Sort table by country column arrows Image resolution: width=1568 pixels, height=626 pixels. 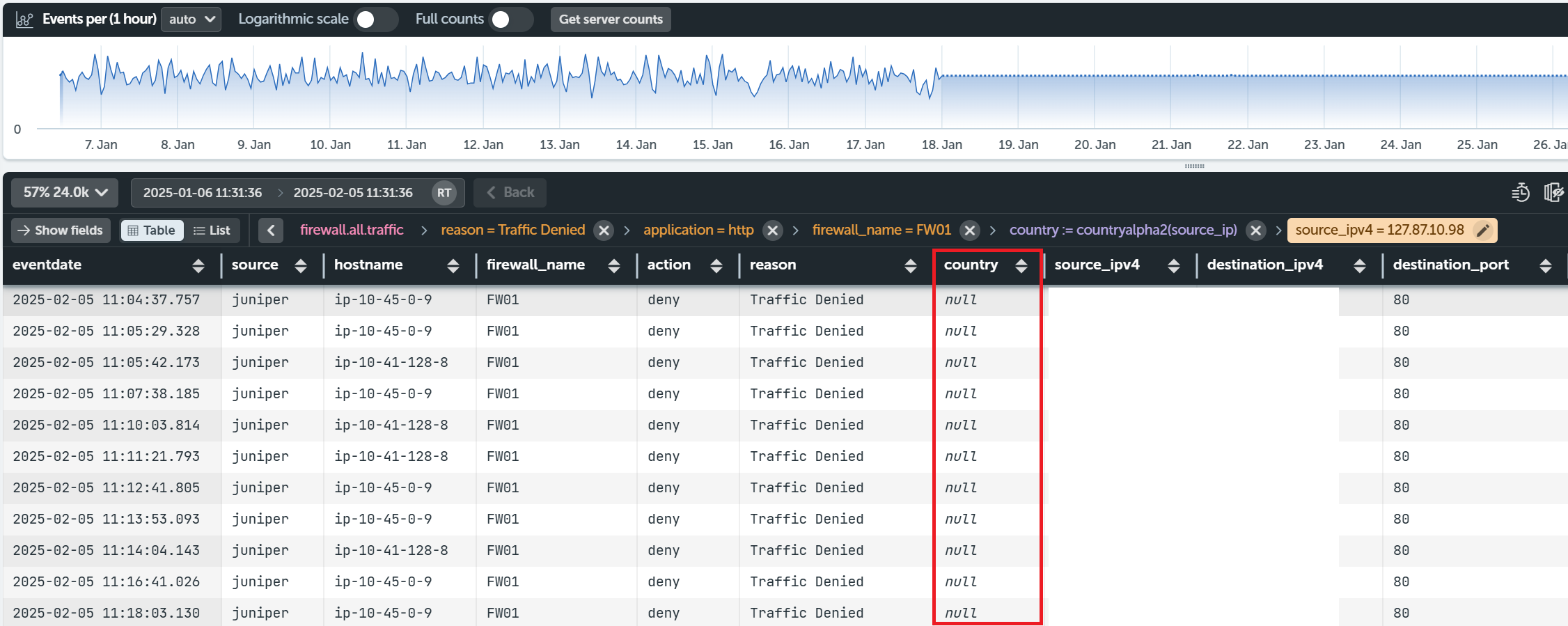click(1021, 265)
